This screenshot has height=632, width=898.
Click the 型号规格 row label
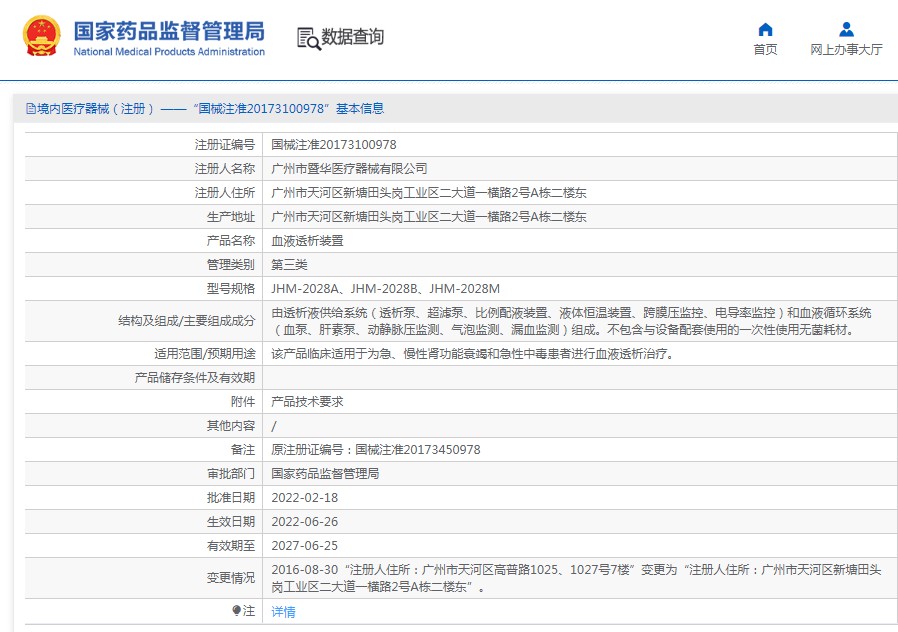click(231, 289)
